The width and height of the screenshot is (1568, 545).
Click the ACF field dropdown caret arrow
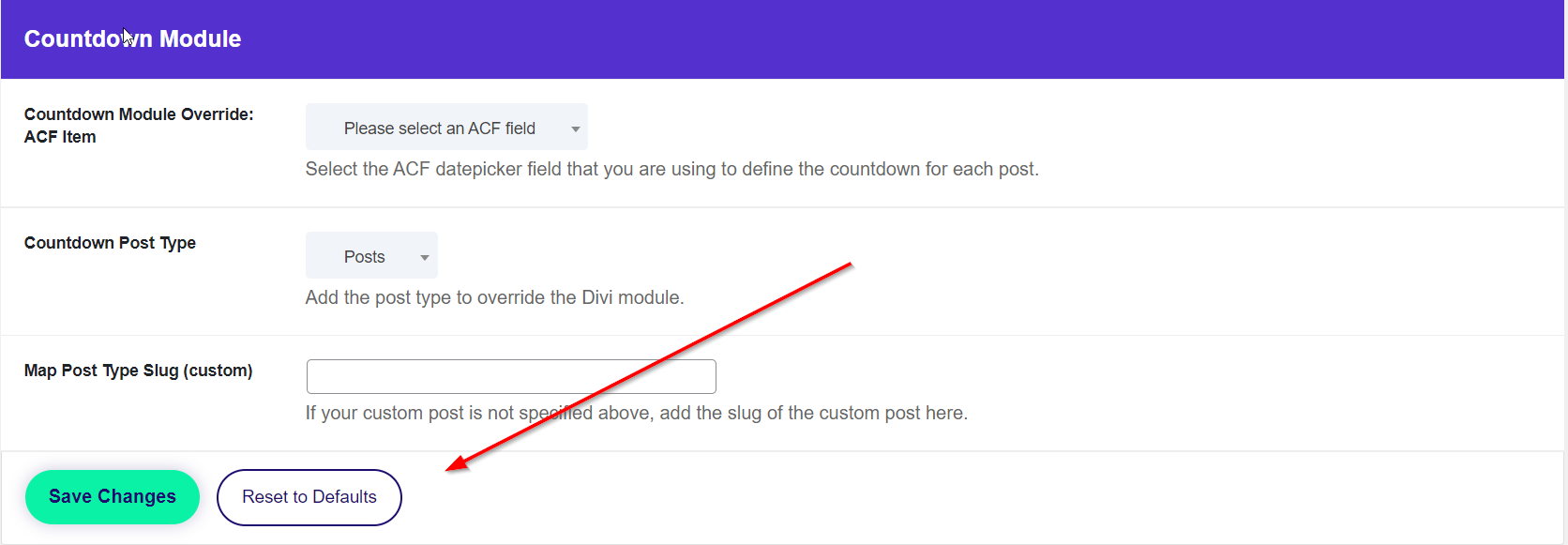[575, 129]
